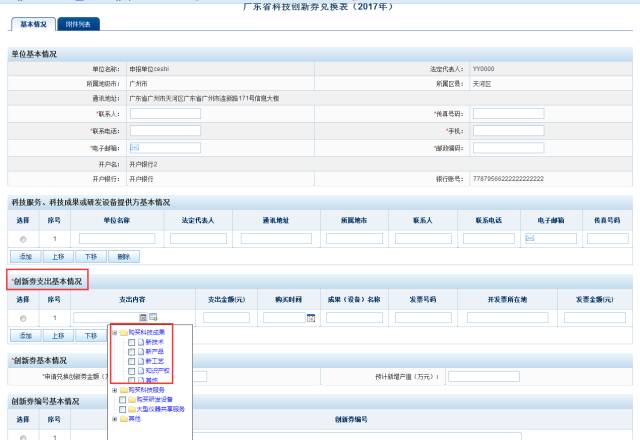Click the 购买科技服务 folder icon
Image resolution: width=640 pixels, height=440 pixels.
click(123, 390)
